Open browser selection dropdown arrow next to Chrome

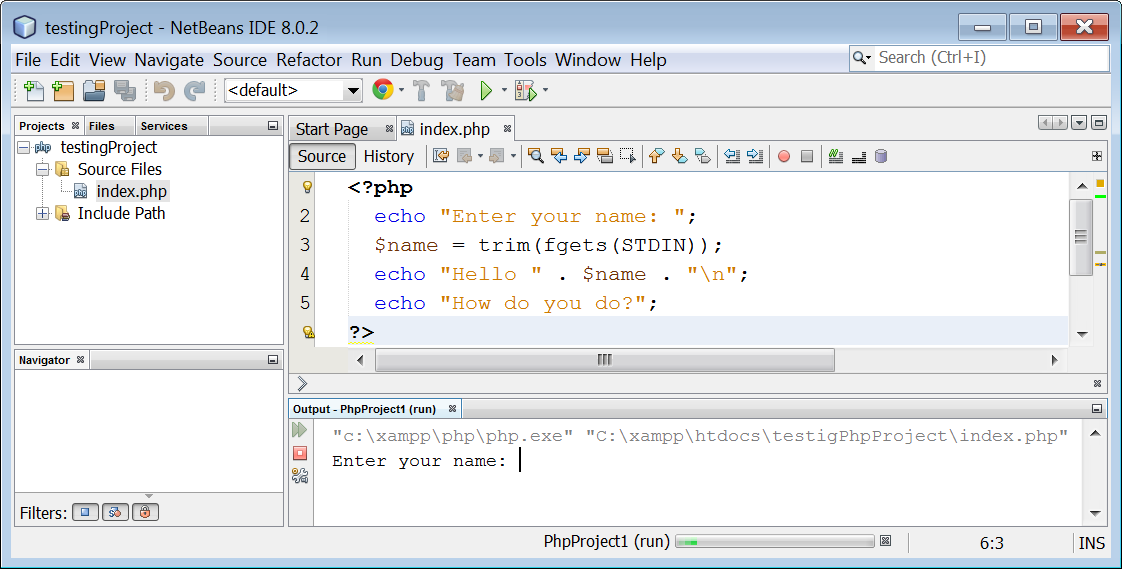pyautogui.click(x=401, y=90)
